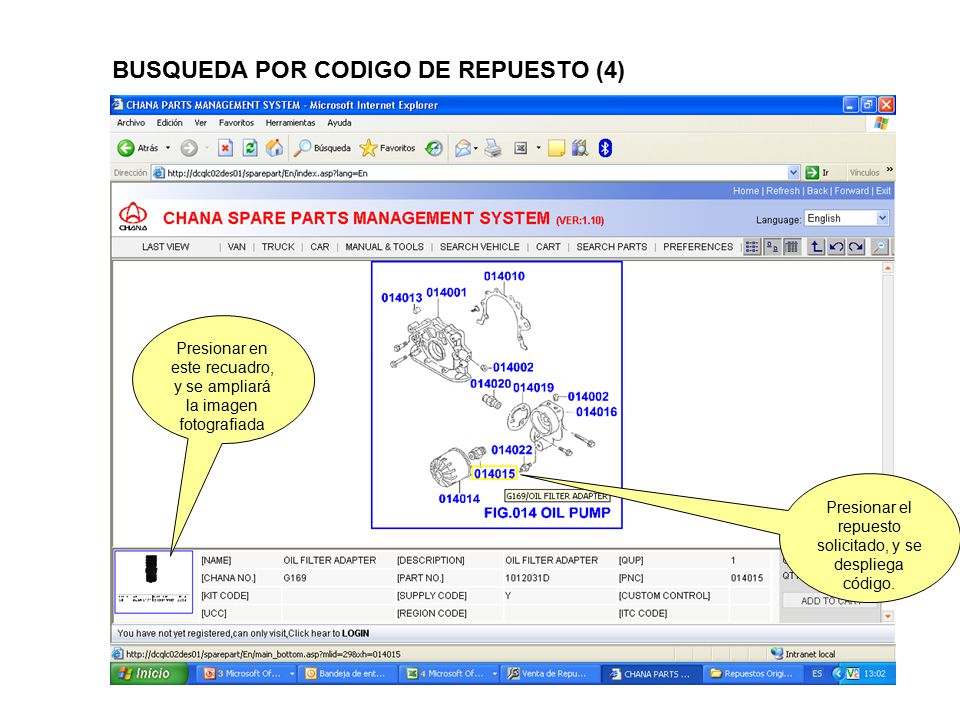Click in the address bar URL field
960x720 pixels.
(x=471, y=173)
